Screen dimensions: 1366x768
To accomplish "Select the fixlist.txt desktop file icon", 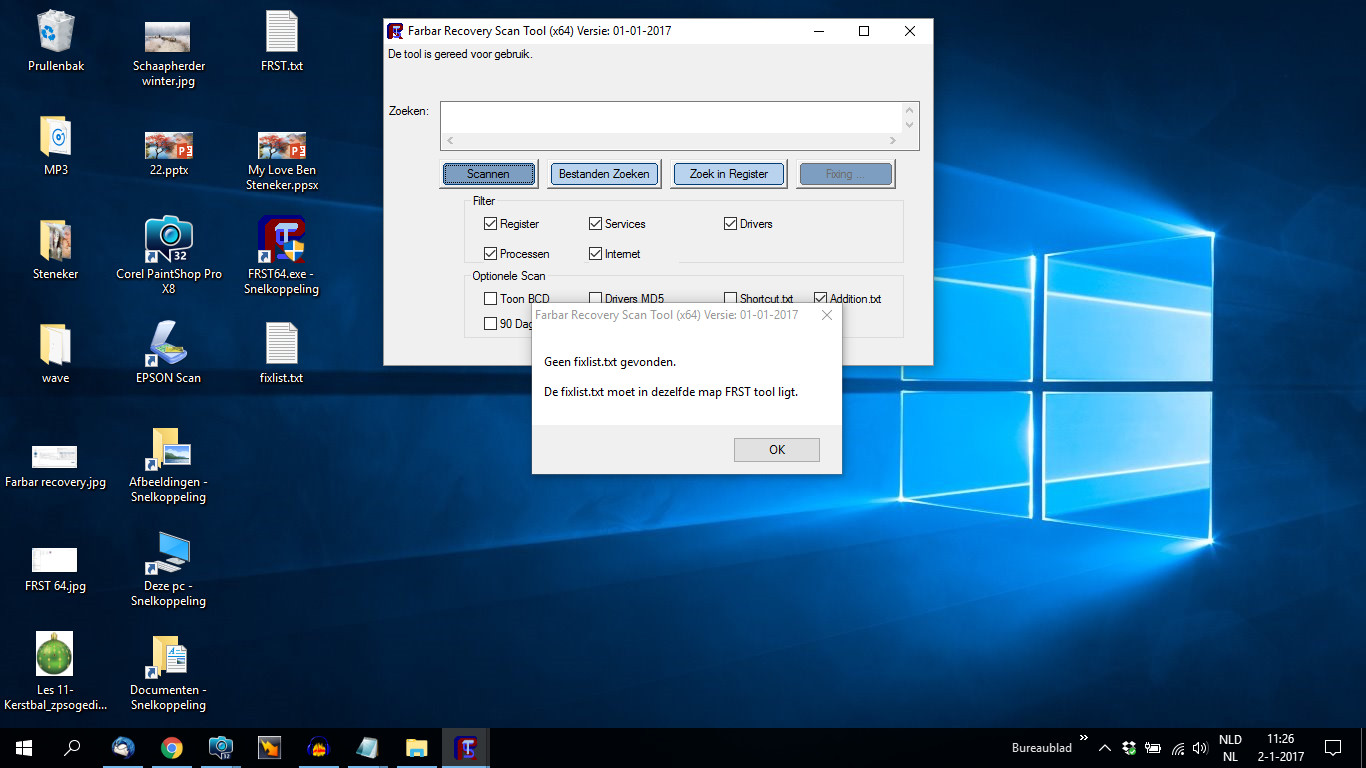I will [281, 345].
